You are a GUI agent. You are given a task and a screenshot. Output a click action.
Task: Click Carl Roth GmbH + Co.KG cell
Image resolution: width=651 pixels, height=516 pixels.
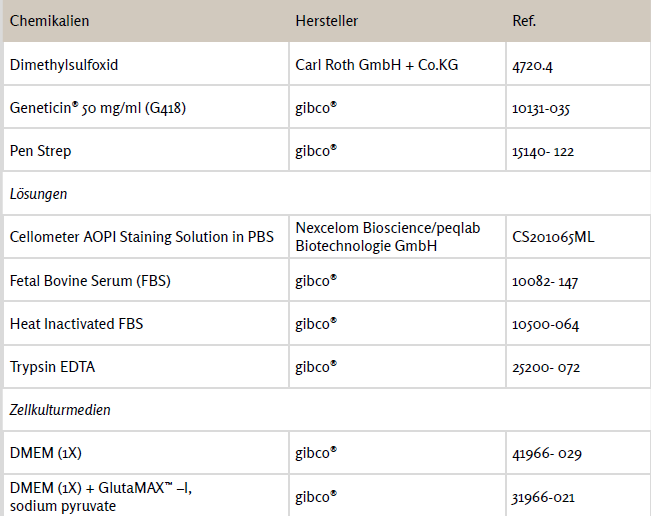tap(379, 65)
